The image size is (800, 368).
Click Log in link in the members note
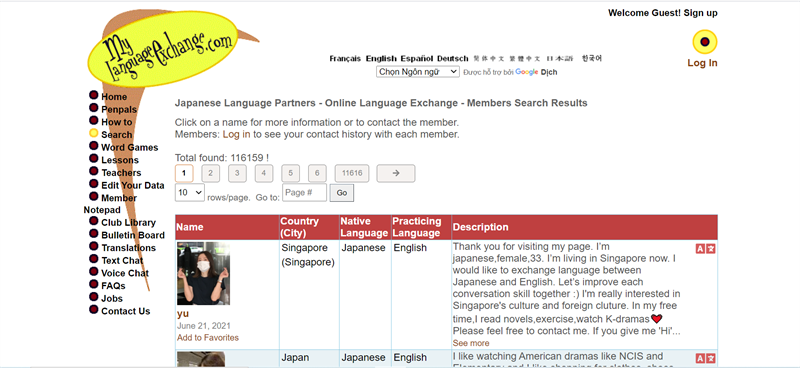tap(237, 135)
